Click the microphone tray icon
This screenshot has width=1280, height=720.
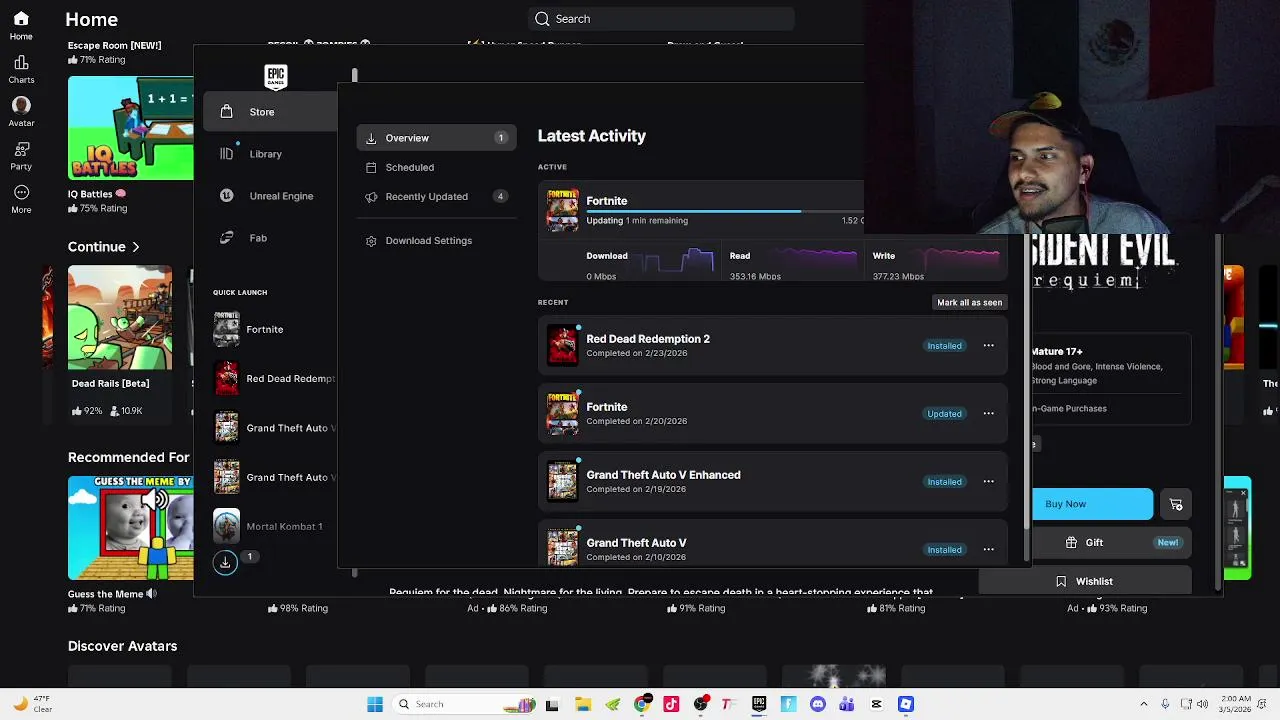[x=1165, y=704]
